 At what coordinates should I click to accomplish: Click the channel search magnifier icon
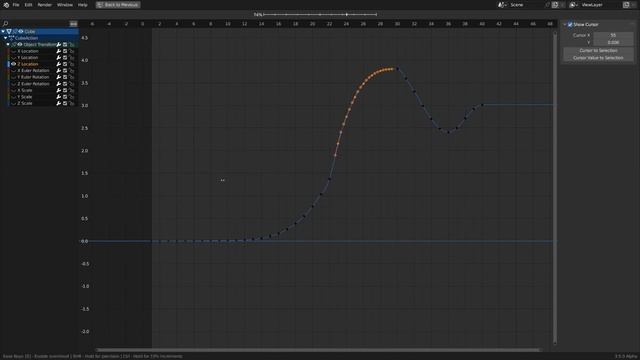(5, 24)
